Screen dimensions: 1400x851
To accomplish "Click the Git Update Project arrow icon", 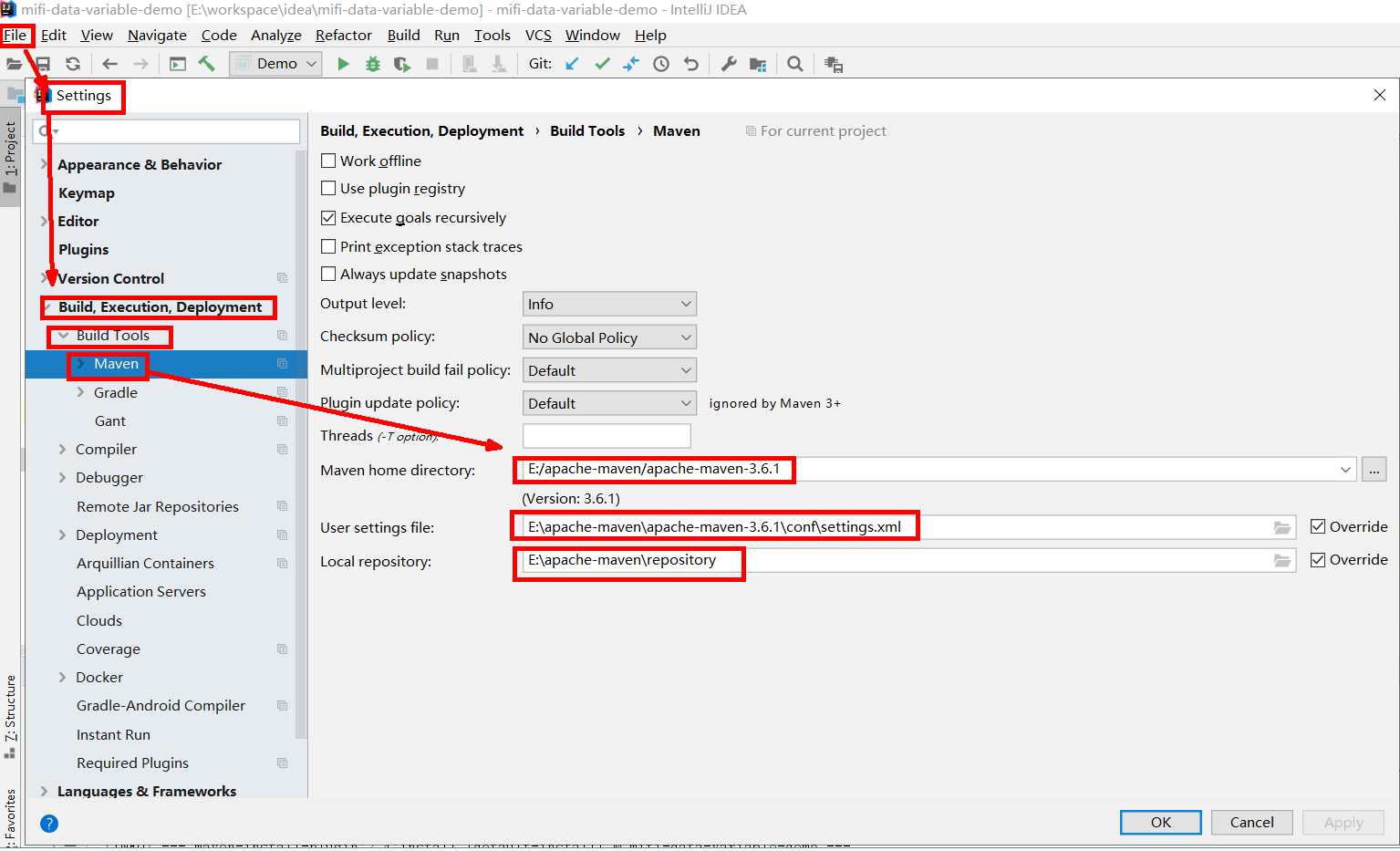I will [572, 64].
